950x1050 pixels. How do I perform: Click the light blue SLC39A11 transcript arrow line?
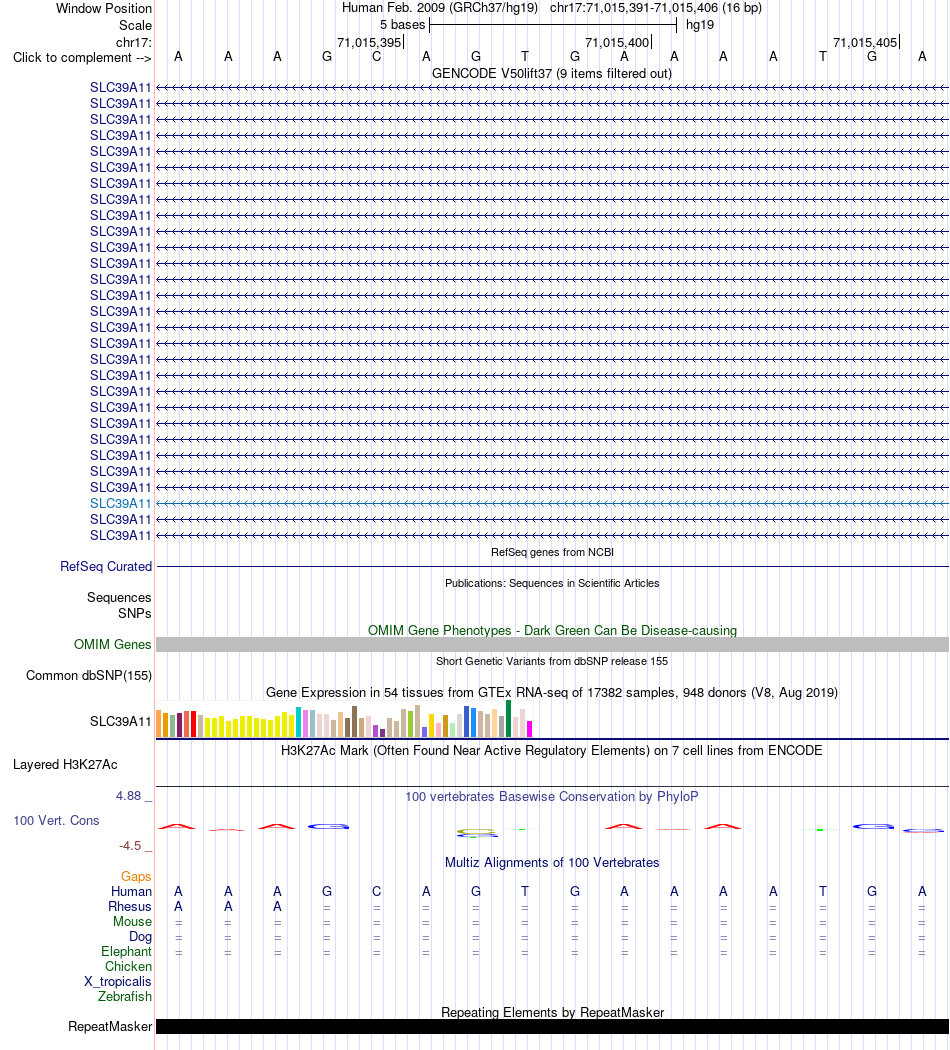tap(552, 504)
